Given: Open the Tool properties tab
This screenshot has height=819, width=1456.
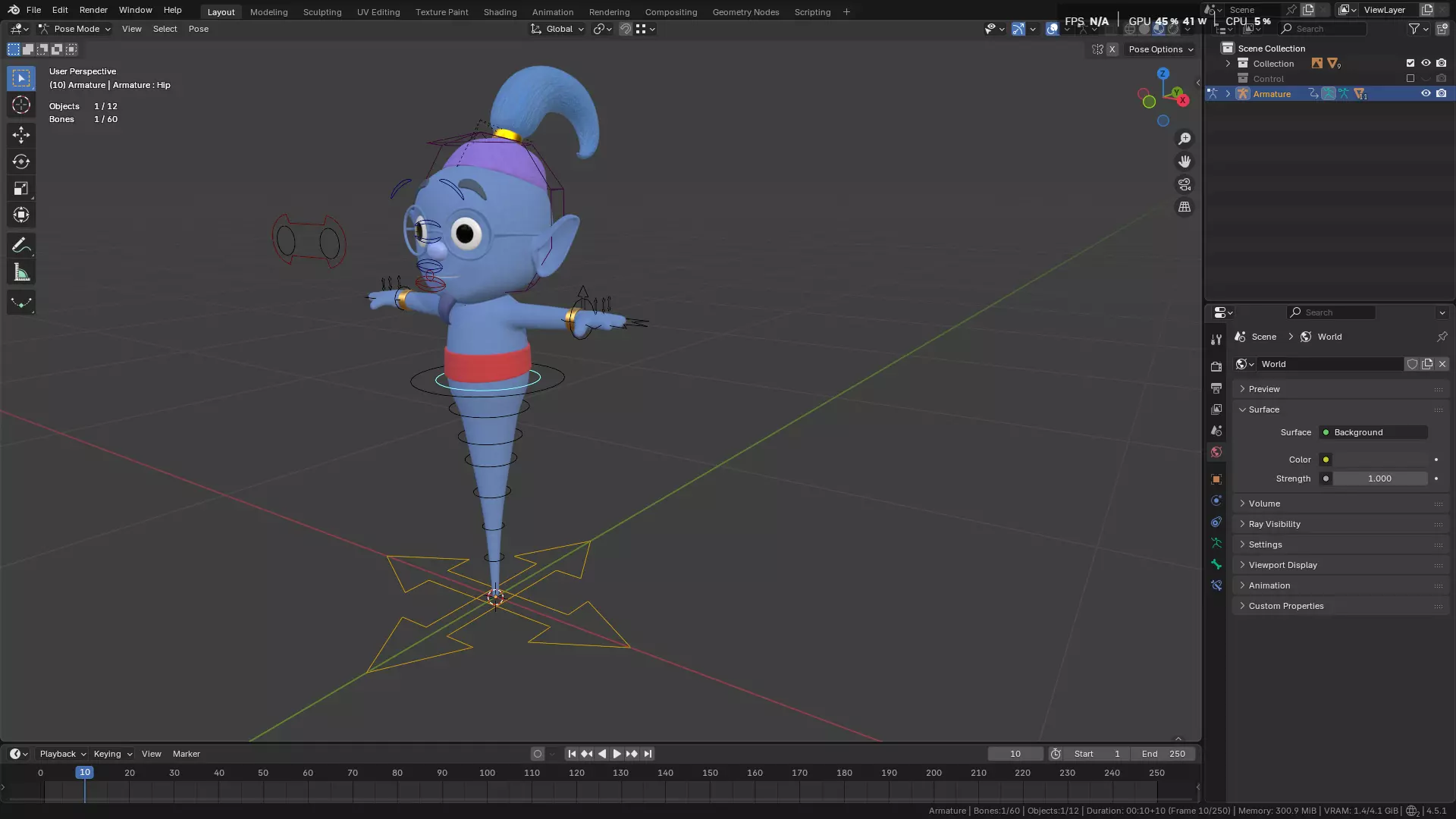Looking at the screenshot, I should click(1216, 340).
